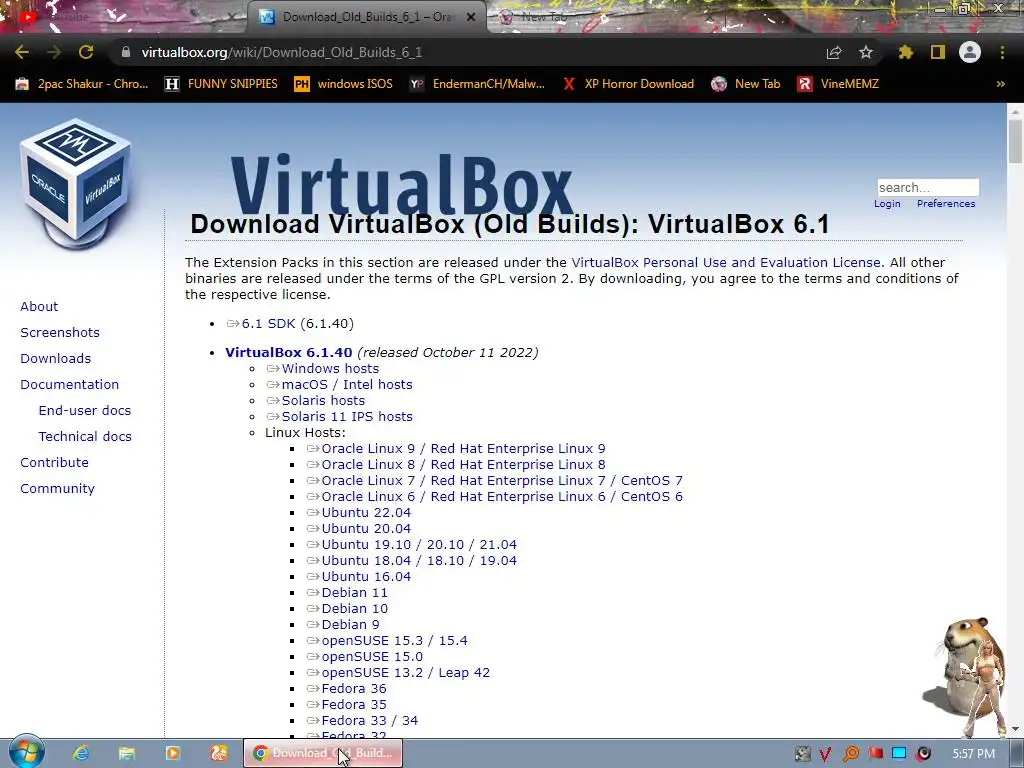Viewport: 1024px width, 768px height.
Task: Open the FUNNY SNIPPIES bookmark
Action: pos(221,84)
